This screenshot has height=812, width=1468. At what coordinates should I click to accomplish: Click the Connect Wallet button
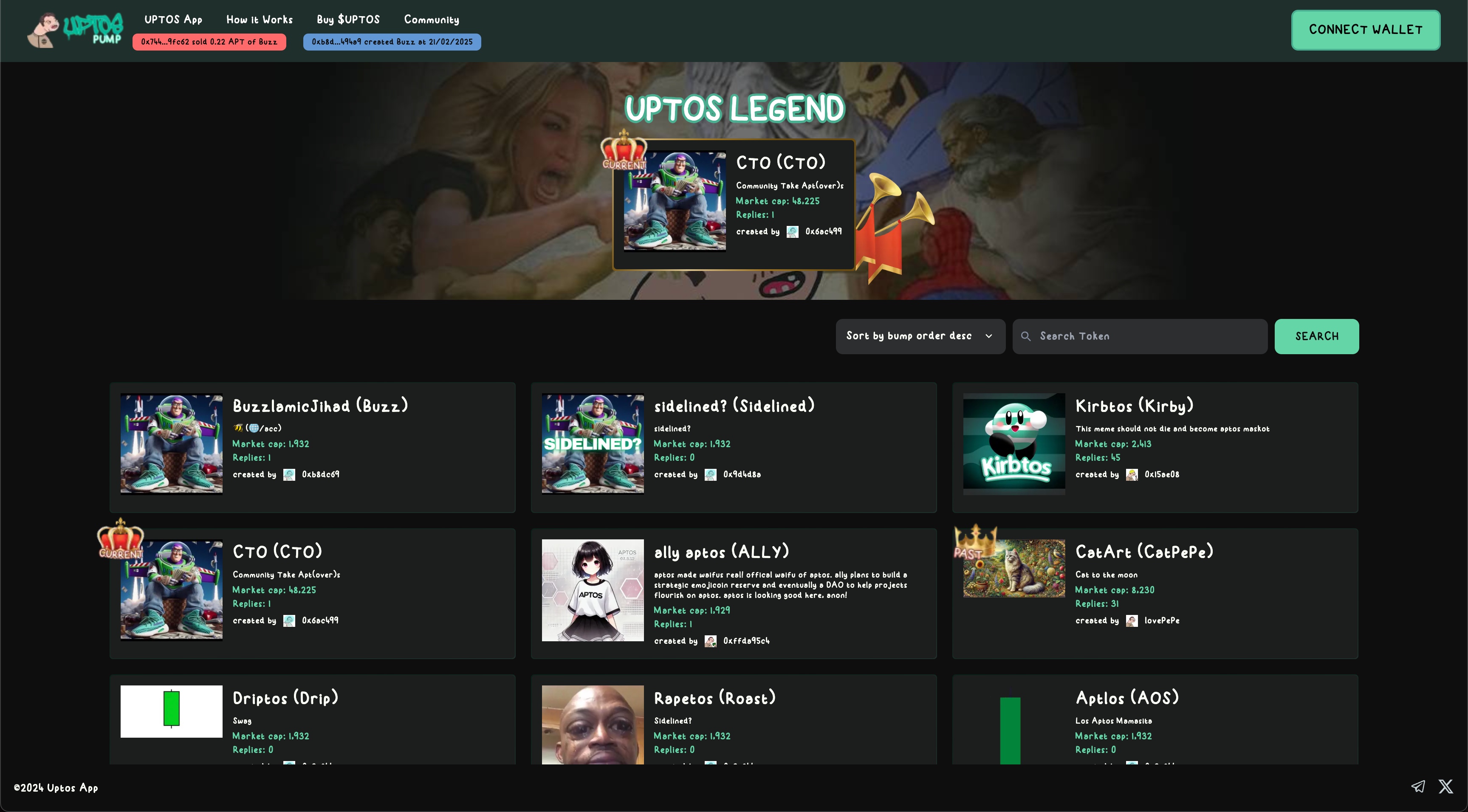[1365, 30]
